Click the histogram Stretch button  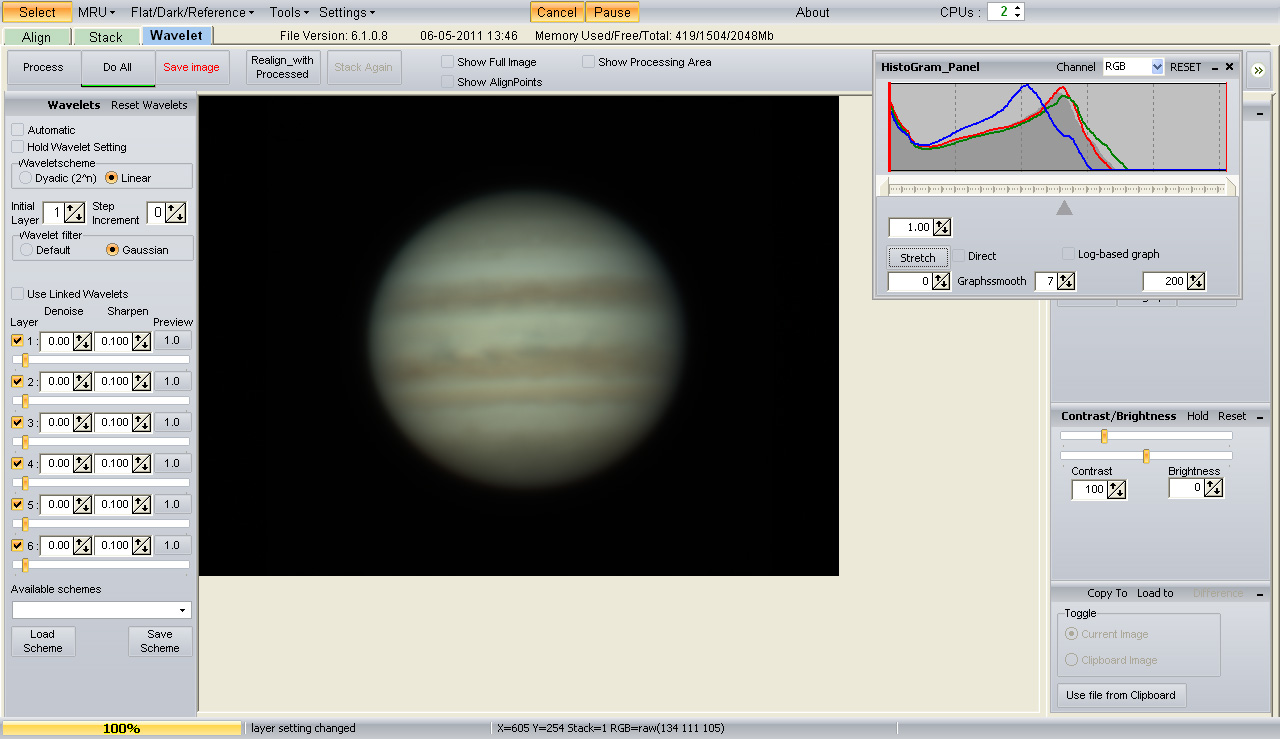[917, 257]
